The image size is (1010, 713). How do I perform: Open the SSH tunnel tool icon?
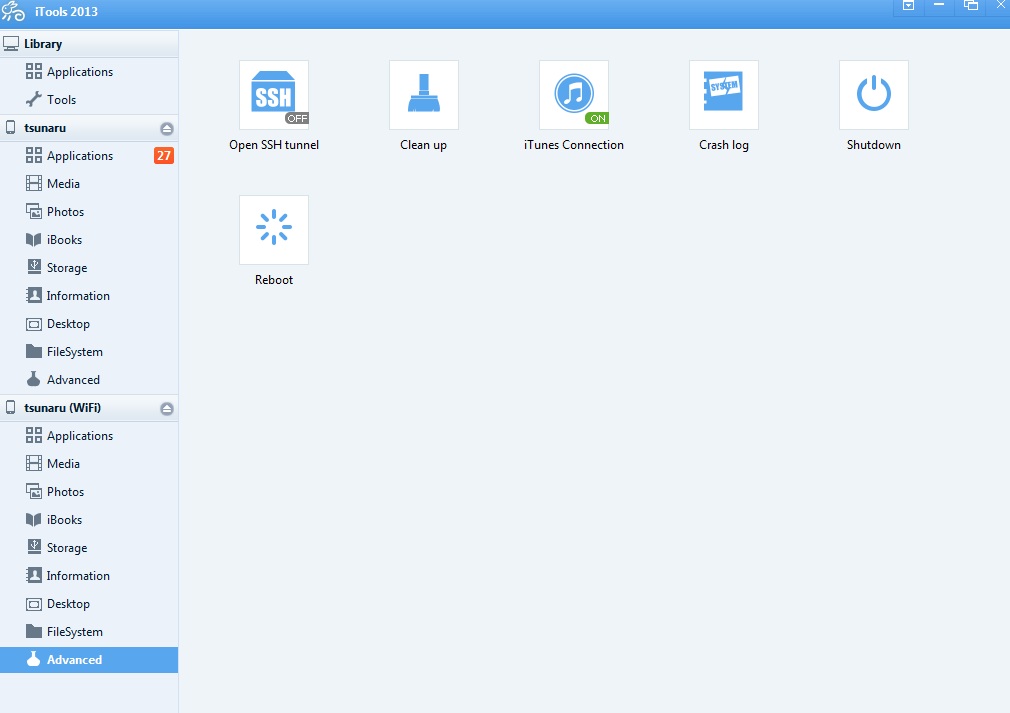[x=274, y=95]
